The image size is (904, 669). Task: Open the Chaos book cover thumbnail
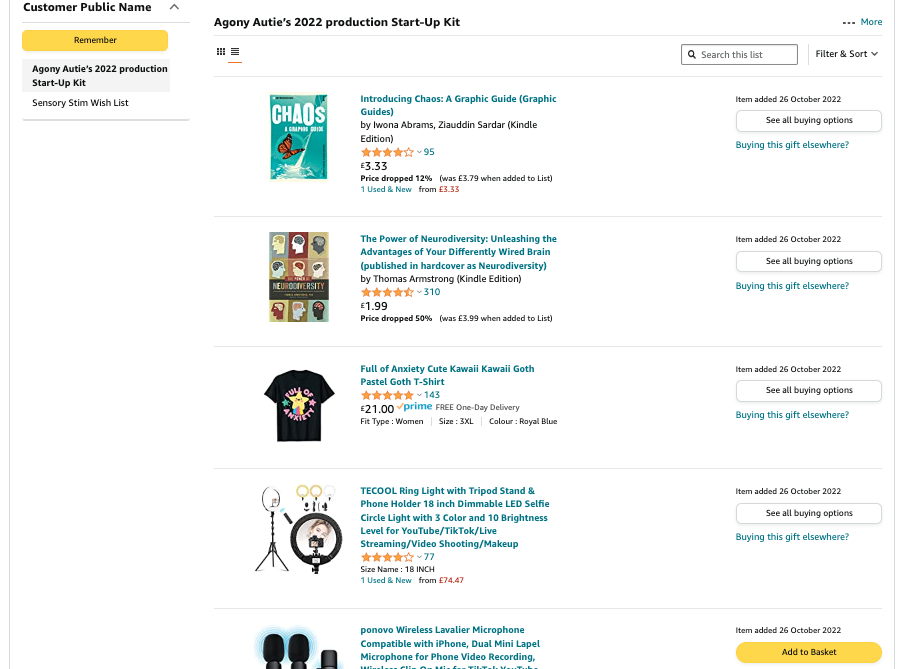tap(299, 137)
